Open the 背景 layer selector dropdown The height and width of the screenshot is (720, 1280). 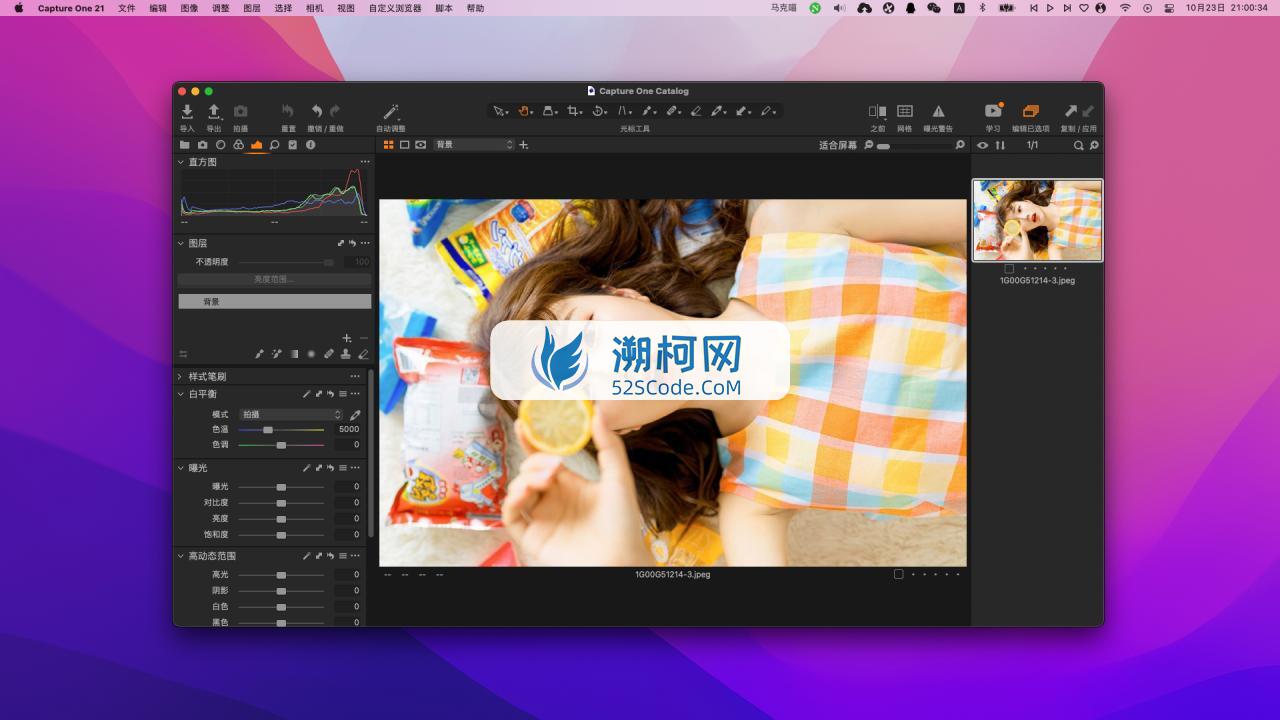[x=474, y=145]
